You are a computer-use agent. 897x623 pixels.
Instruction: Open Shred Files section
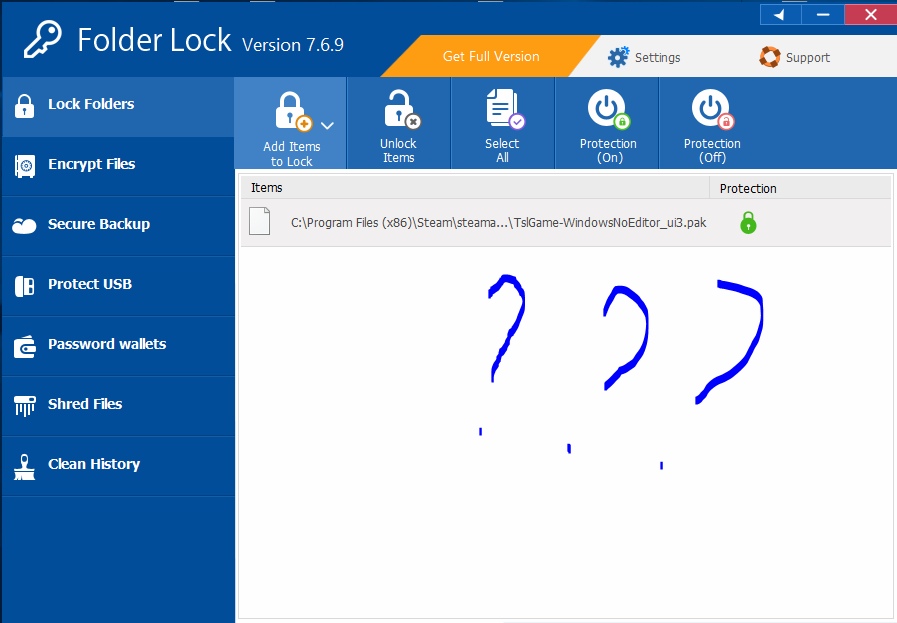click(x=118, y=406)
